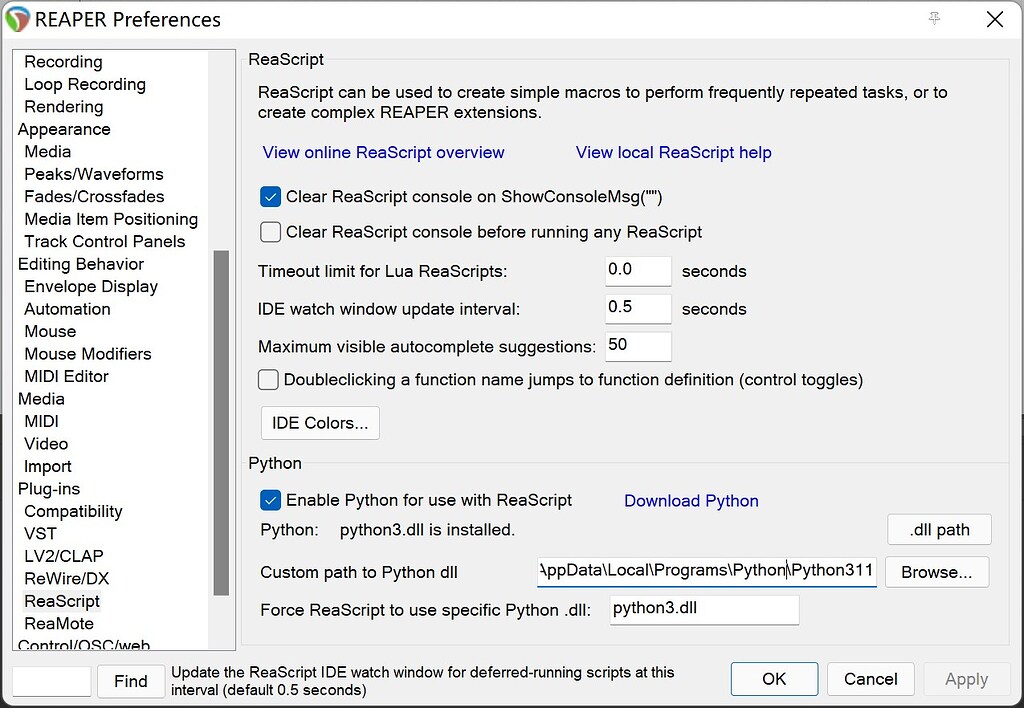The height and width of the screenshot is (708, 1024).
Task: Open Peaks/Waveforms preferences
Action: click(x=94, y=174)
